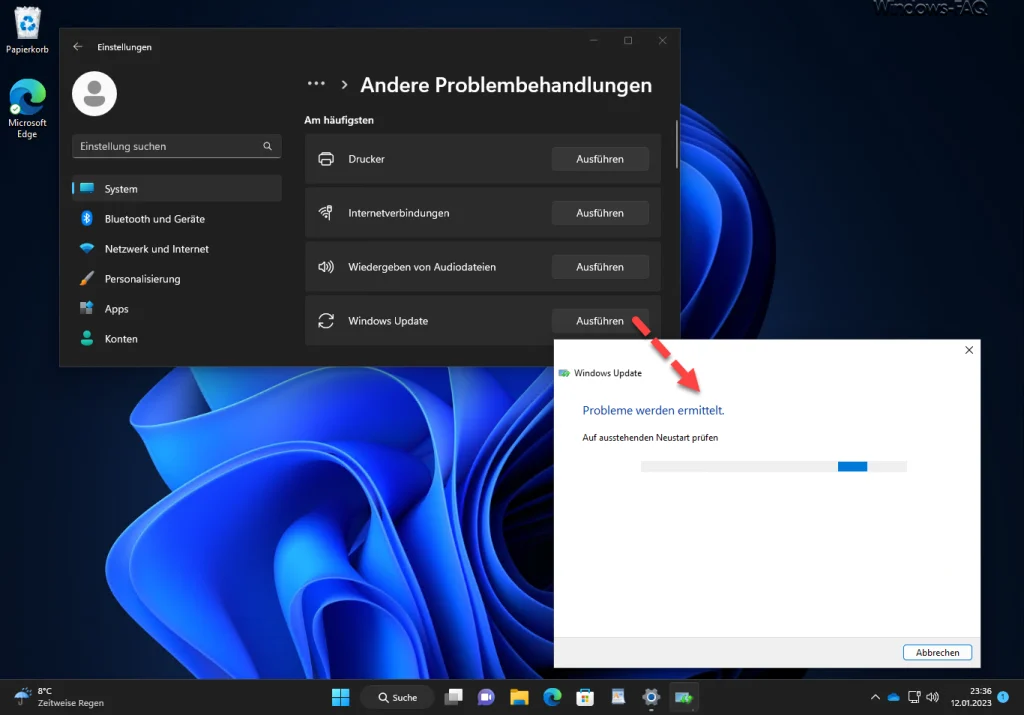Cancel troubleshooting with Abbrechen button
Image resolution: width=1024 pixels, height=715 pixels.
(937, 652)
